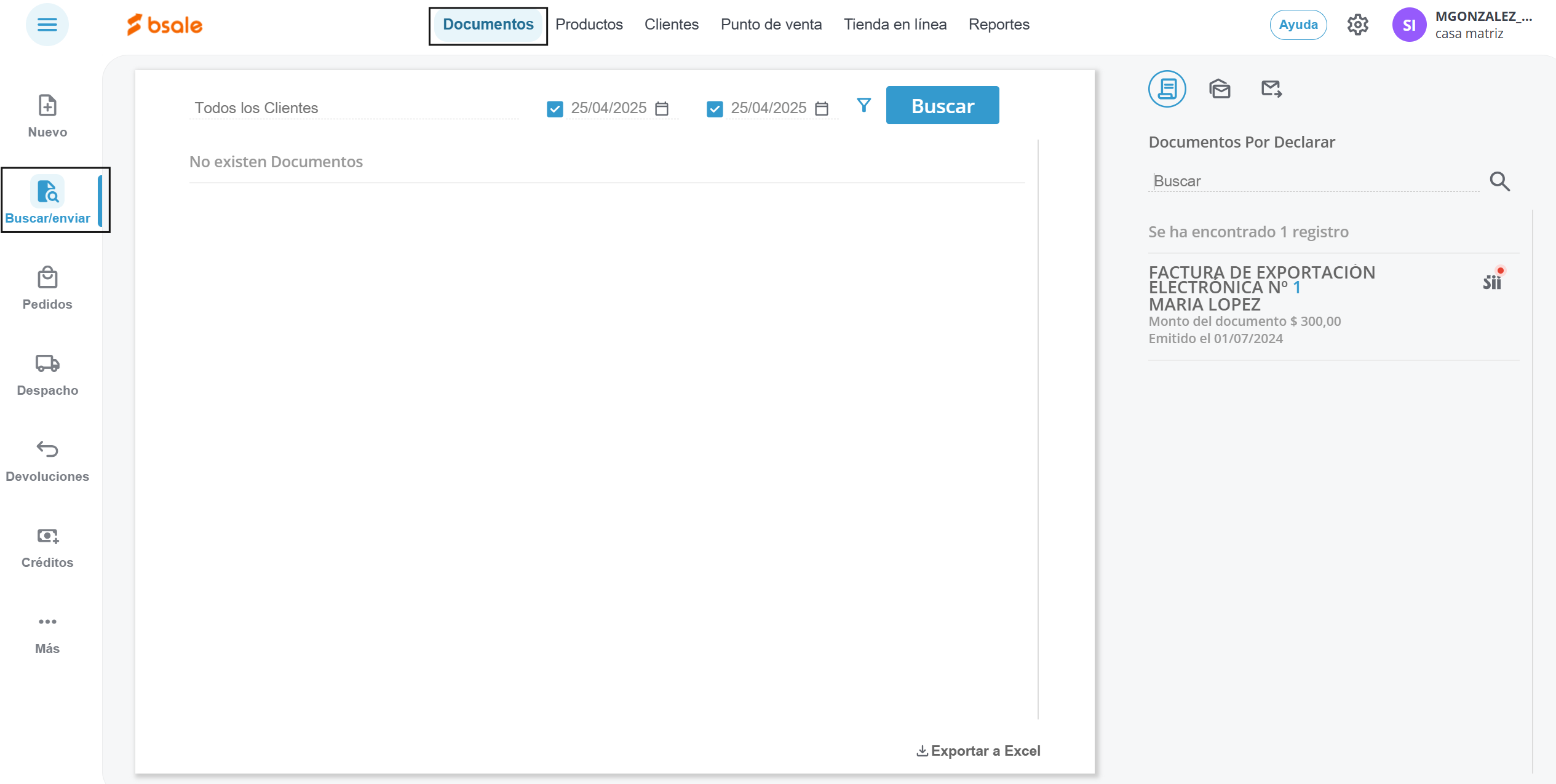Select the Créditos sidebar icon
This screenshot has width=1556, height=784.
pos(47,536)
